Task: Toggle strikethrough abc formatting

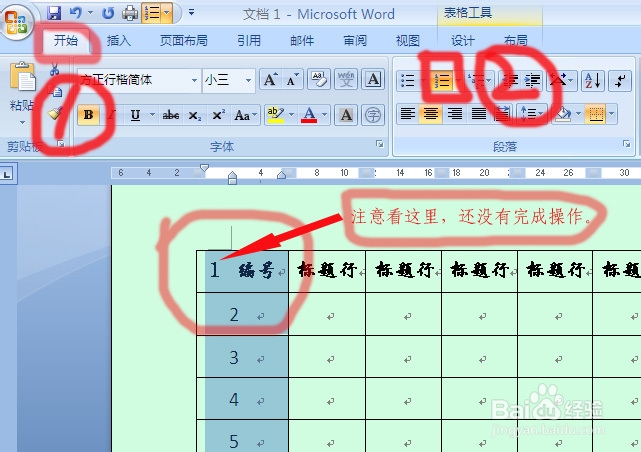Action: [171, 115]
